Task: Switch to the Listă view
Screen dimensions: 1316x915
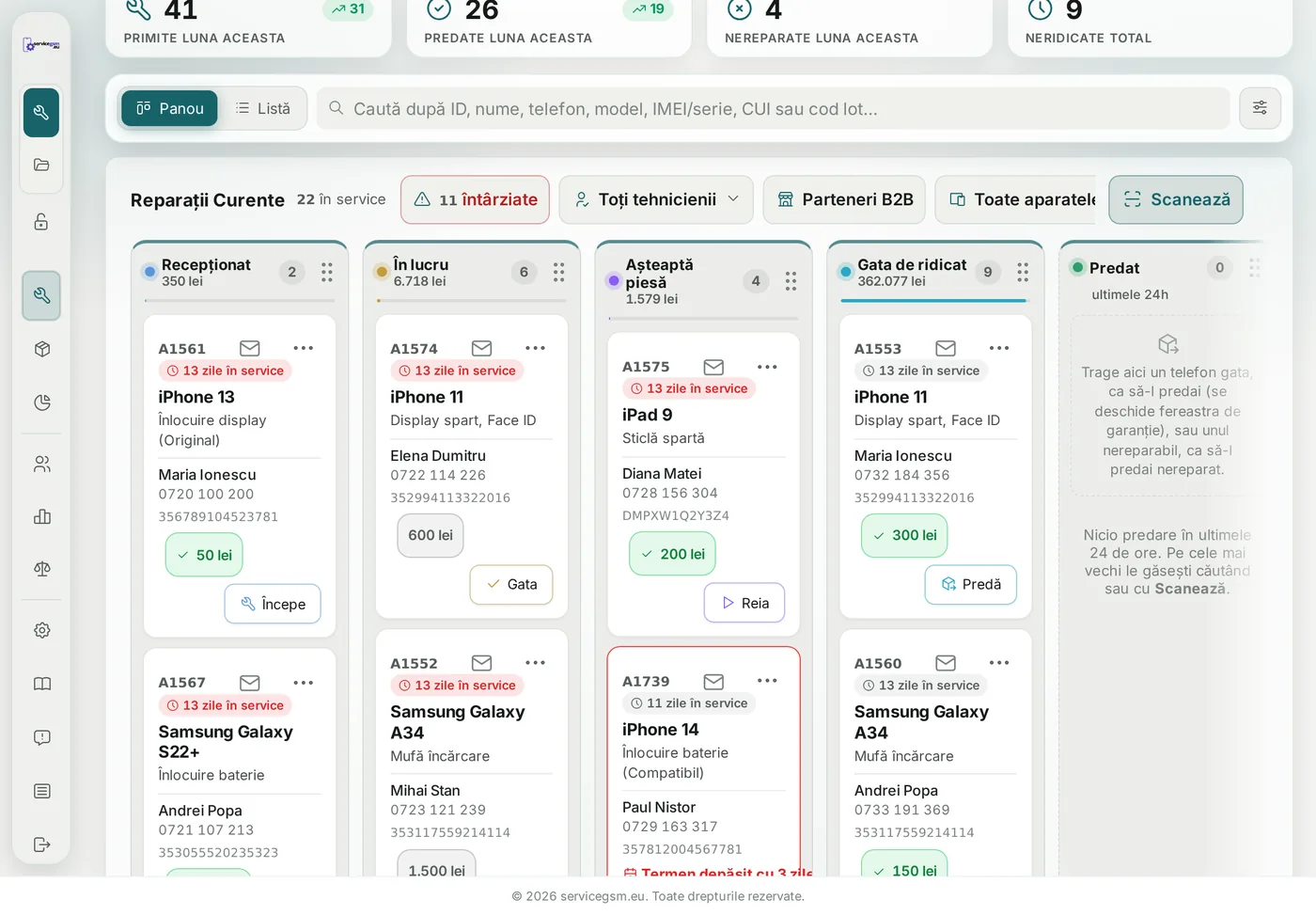Action: [262, 108]
